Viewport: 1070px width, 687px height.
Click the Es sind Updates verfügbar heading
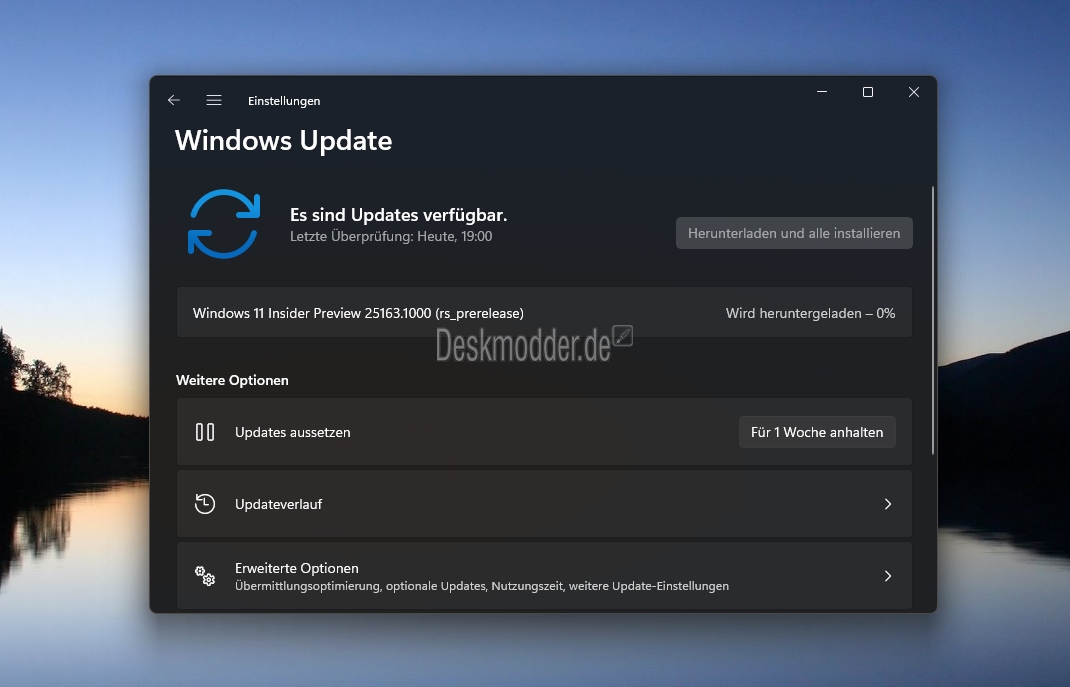(399, 215)
